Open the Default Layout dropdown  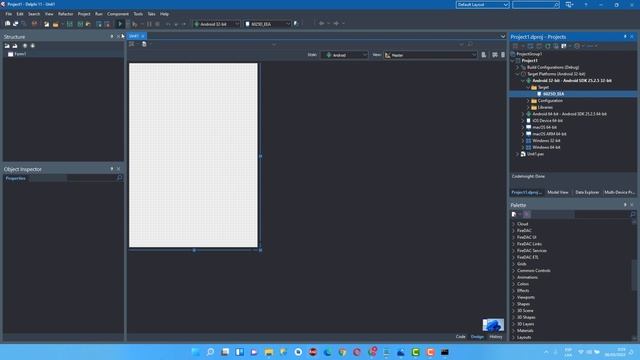pyautogui.click(x=482, y=4)
